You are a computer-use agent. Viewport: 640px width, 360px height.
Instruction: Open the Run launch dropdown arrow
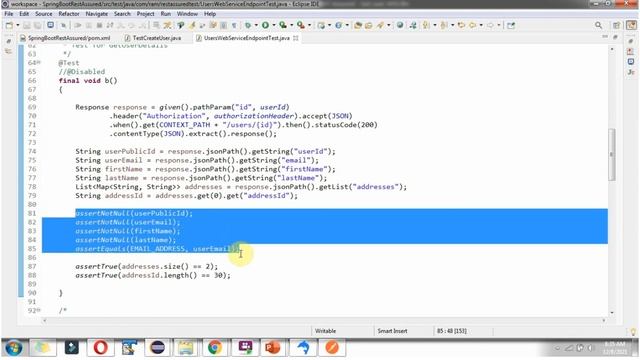pos(273,25)
